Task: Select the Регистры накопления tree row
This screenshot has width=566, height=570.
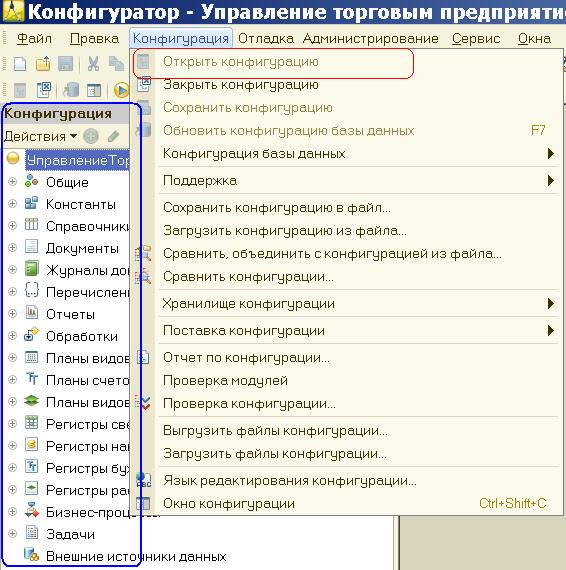Action: (87, 446)
